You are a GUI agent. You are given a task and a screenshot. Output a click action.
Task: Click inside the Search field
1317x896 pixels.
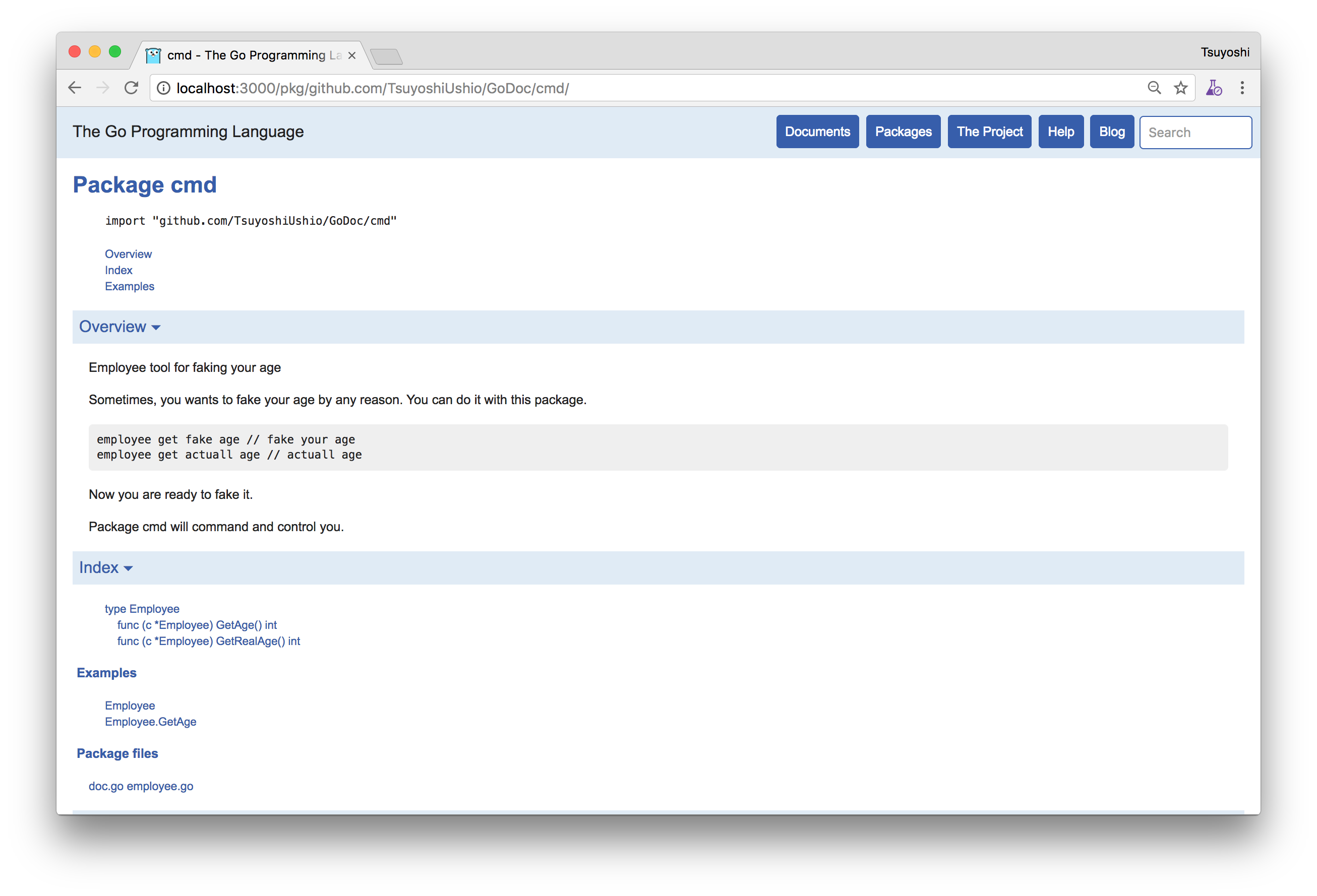click(x=1195, y=132)
